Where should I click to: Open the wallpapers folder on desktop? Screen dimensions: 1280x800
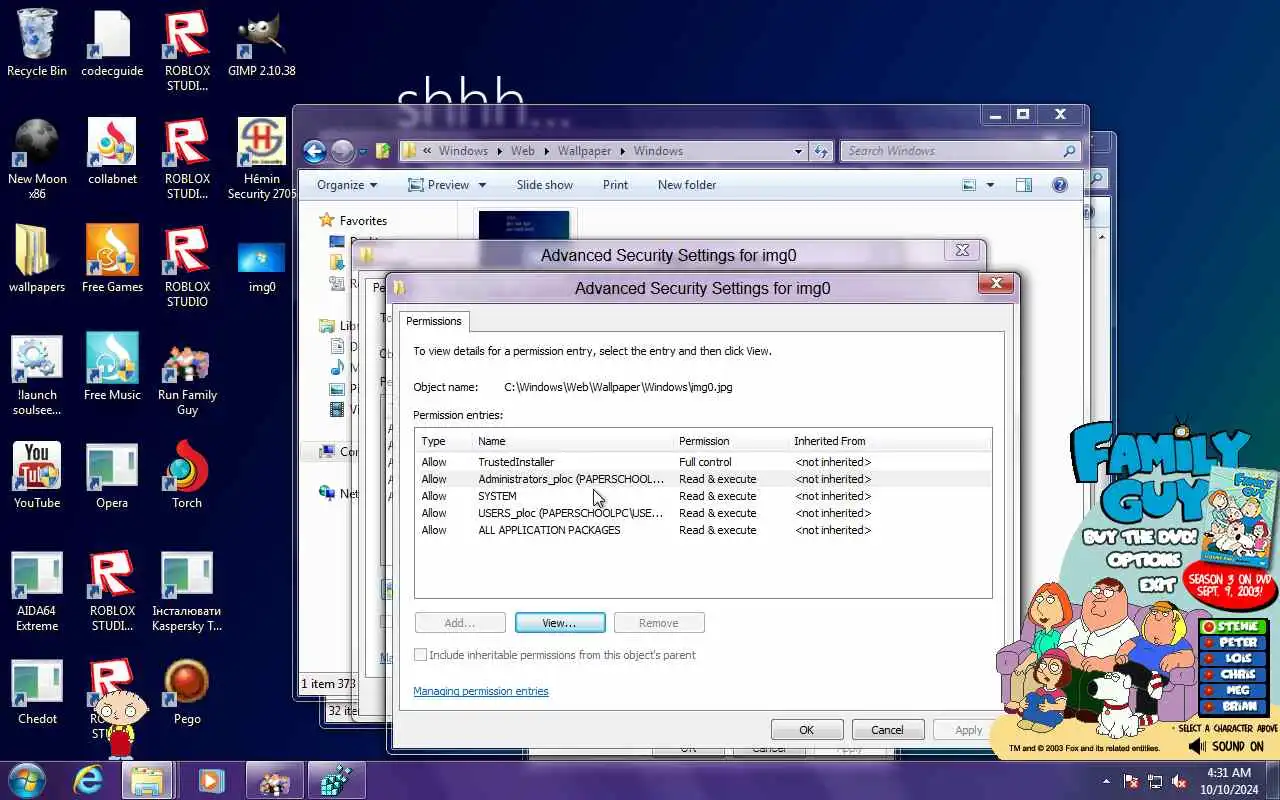pos(37,260)
